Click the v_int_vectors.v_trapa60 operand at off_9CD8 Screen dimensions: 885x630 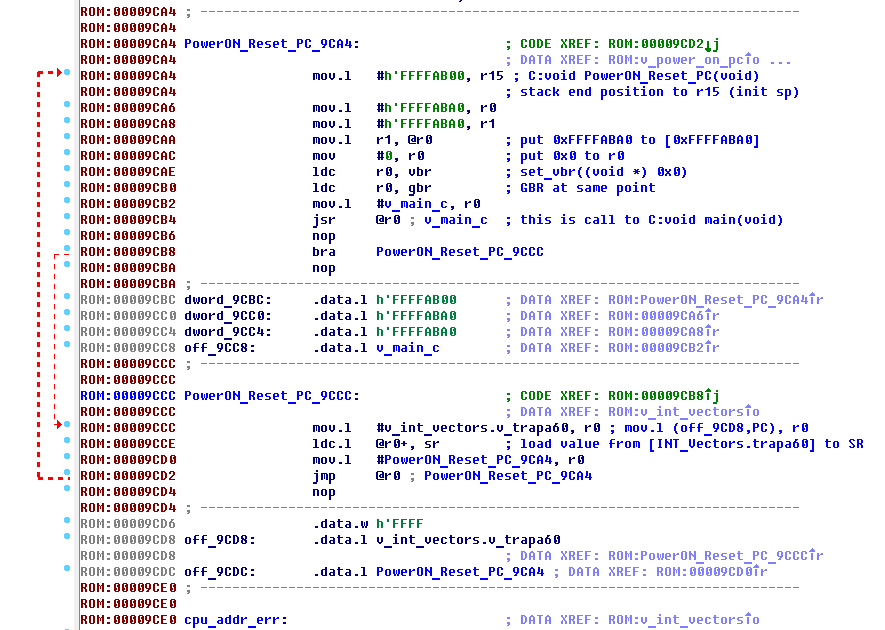[x=468, y=540]
